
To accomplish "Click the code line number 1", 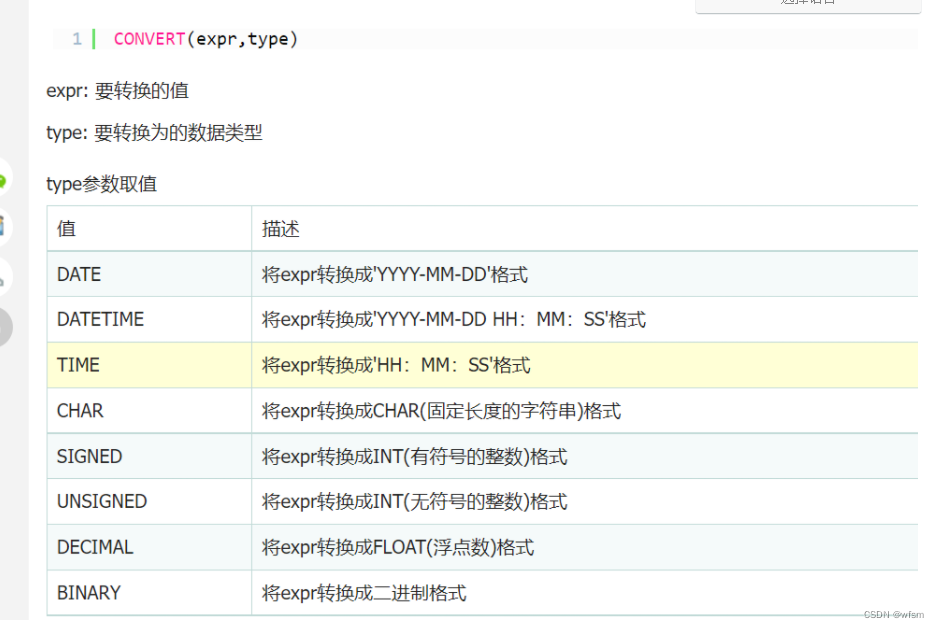I will pos(77,39).
